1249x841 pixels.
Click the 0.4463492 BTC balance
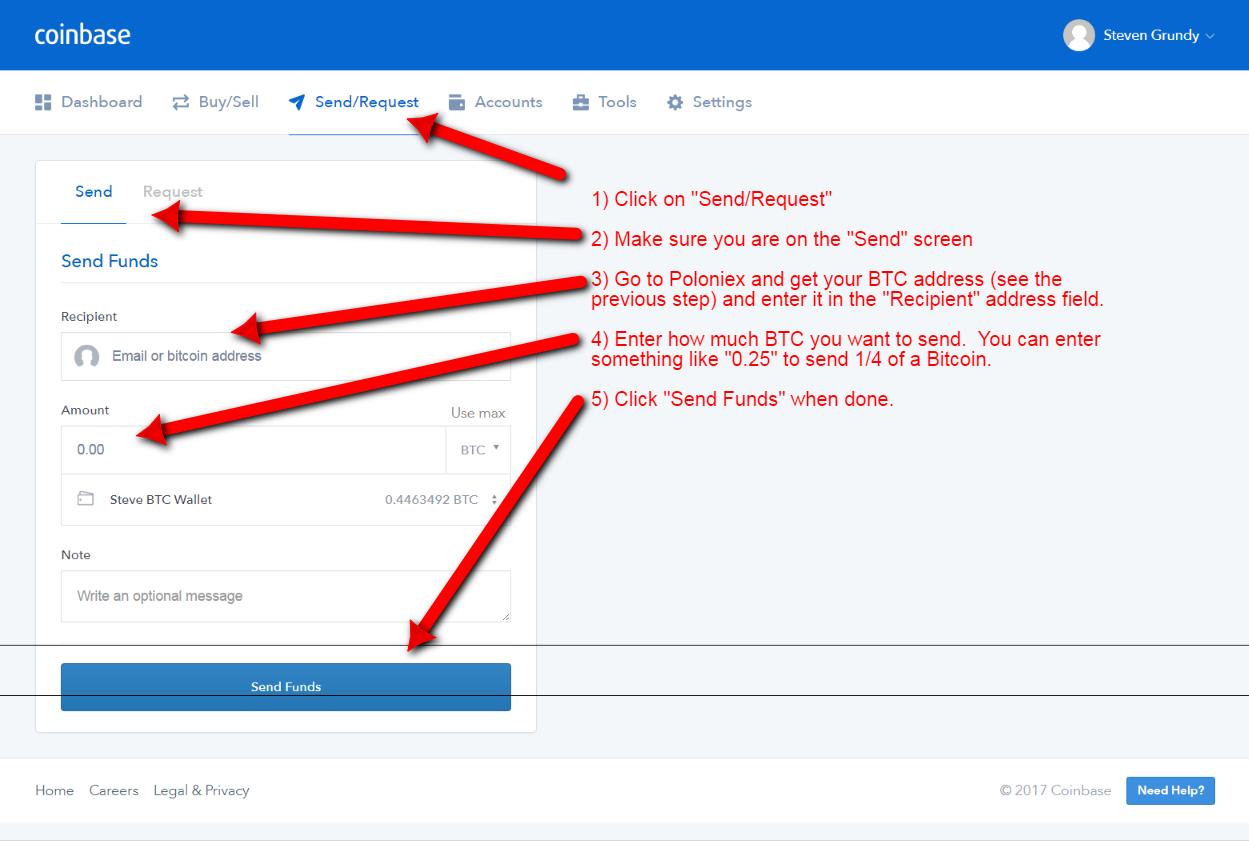(x=431, y=499)
